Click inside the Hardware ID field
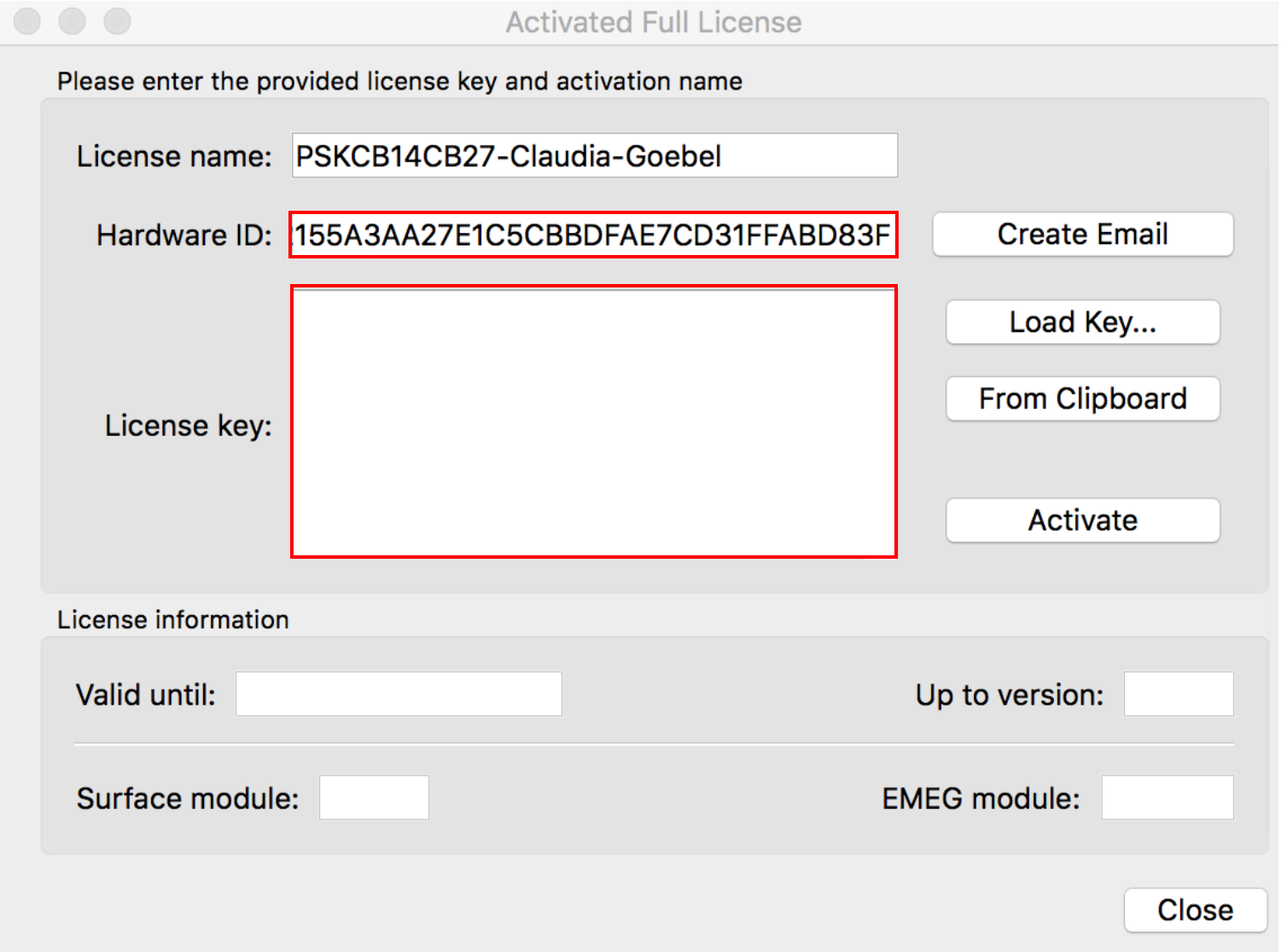The width and height of the screenshot is (1281, 952). click(x=594, y=235)
